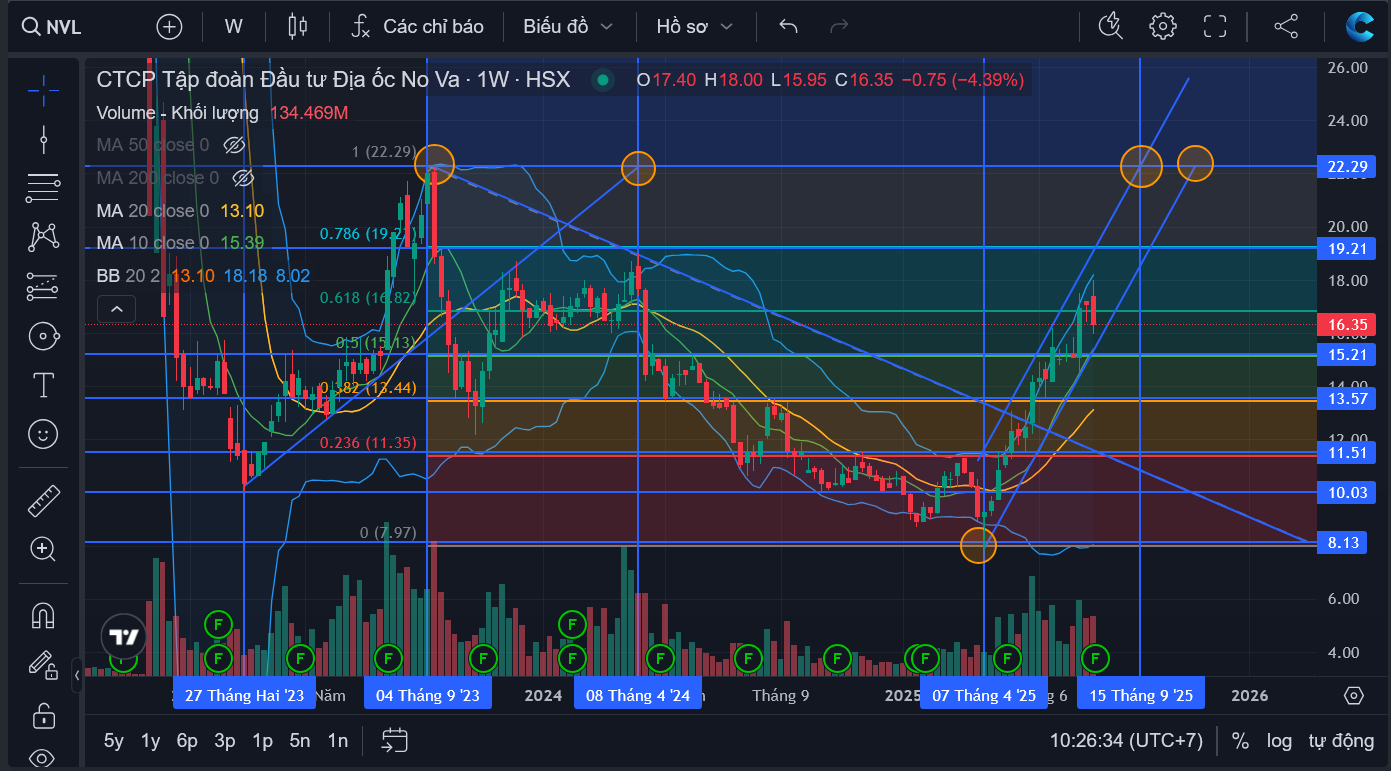Select the 15 Tháng 9 '25 date marker

click(1141, 695)
